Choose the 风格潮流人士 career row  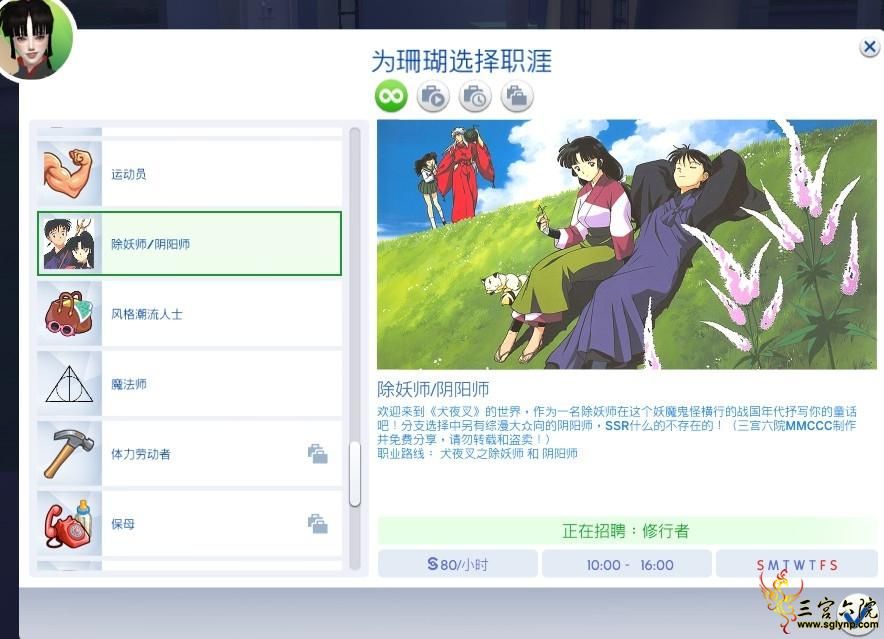(189, 314)
